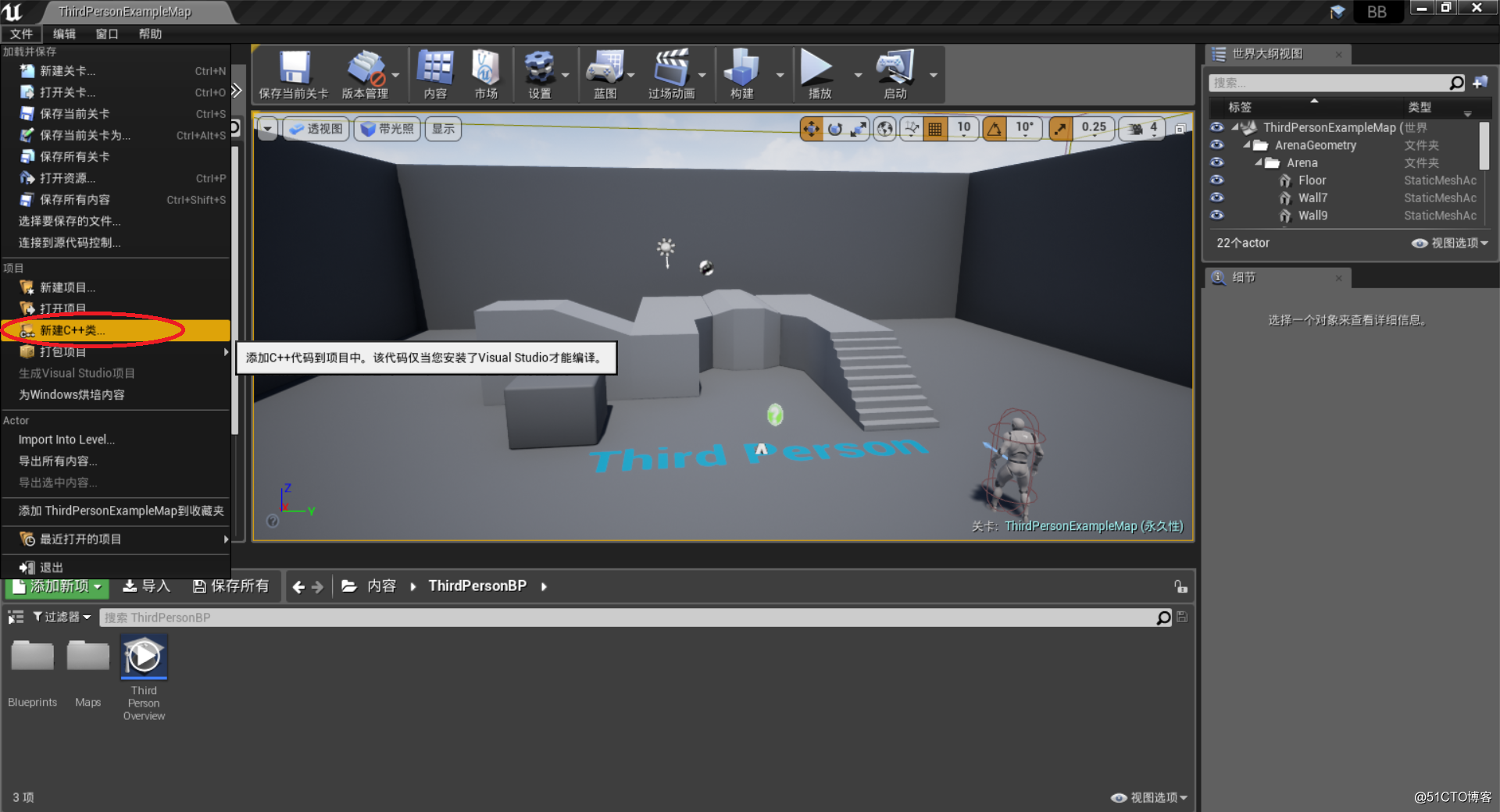Open the camera speed 4 dropdown
This screenshot has height=812, width=1500.
[1143, 129]
